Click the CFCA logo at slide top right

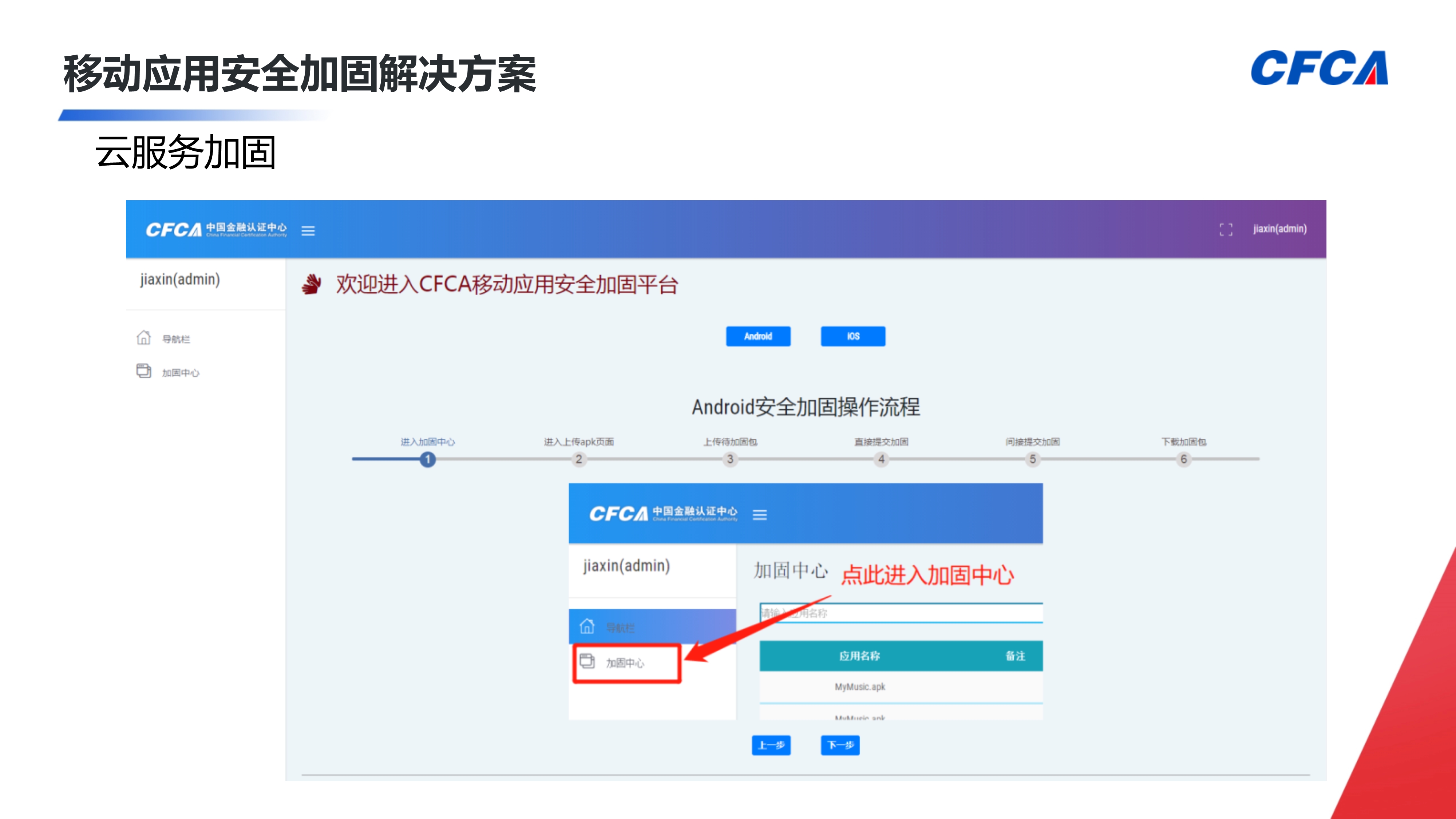pos(1319,68)
